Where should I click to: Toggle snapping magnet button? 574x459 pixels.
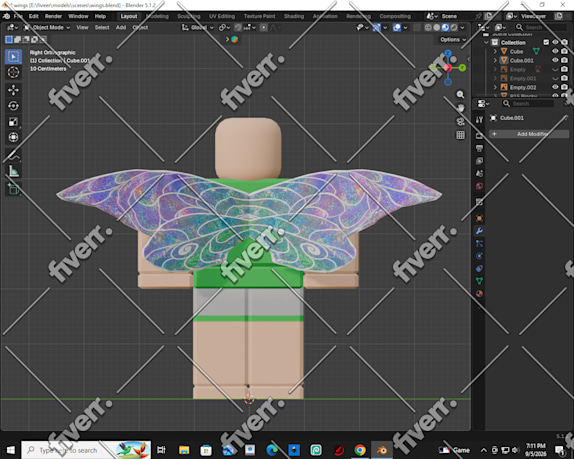pyautogui.click(x=238, y=27)
